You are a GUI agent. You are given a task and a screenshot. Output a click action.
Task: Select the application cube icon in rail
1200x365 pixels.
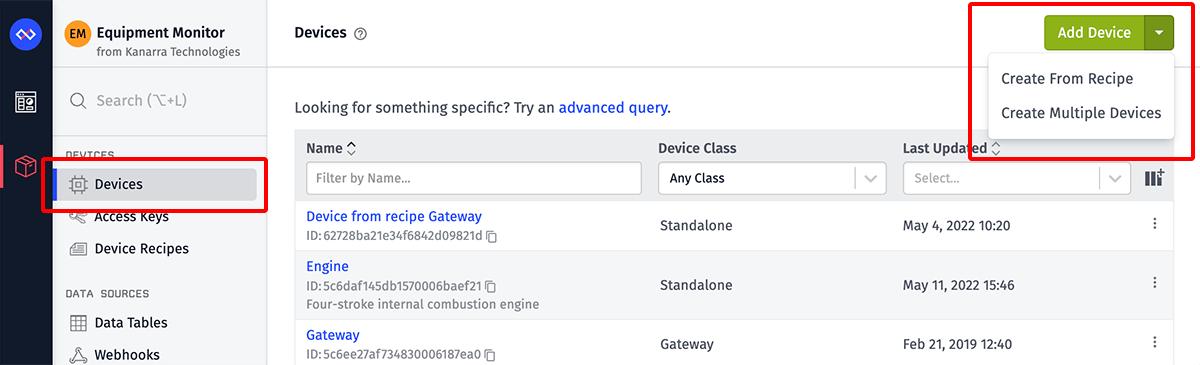pyautogui.click(x=25, y=165)
